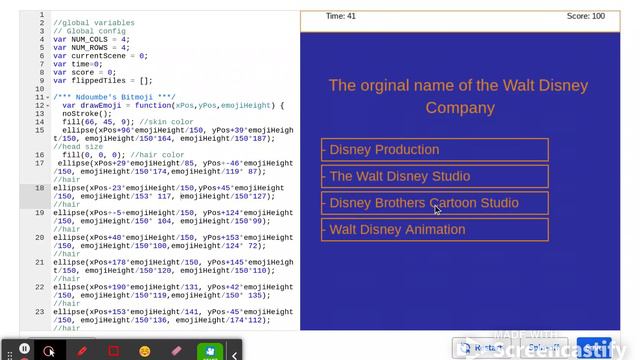Collapse code fold arrow at line 12
The image size is (640, 360).
[x=48, y=105]
